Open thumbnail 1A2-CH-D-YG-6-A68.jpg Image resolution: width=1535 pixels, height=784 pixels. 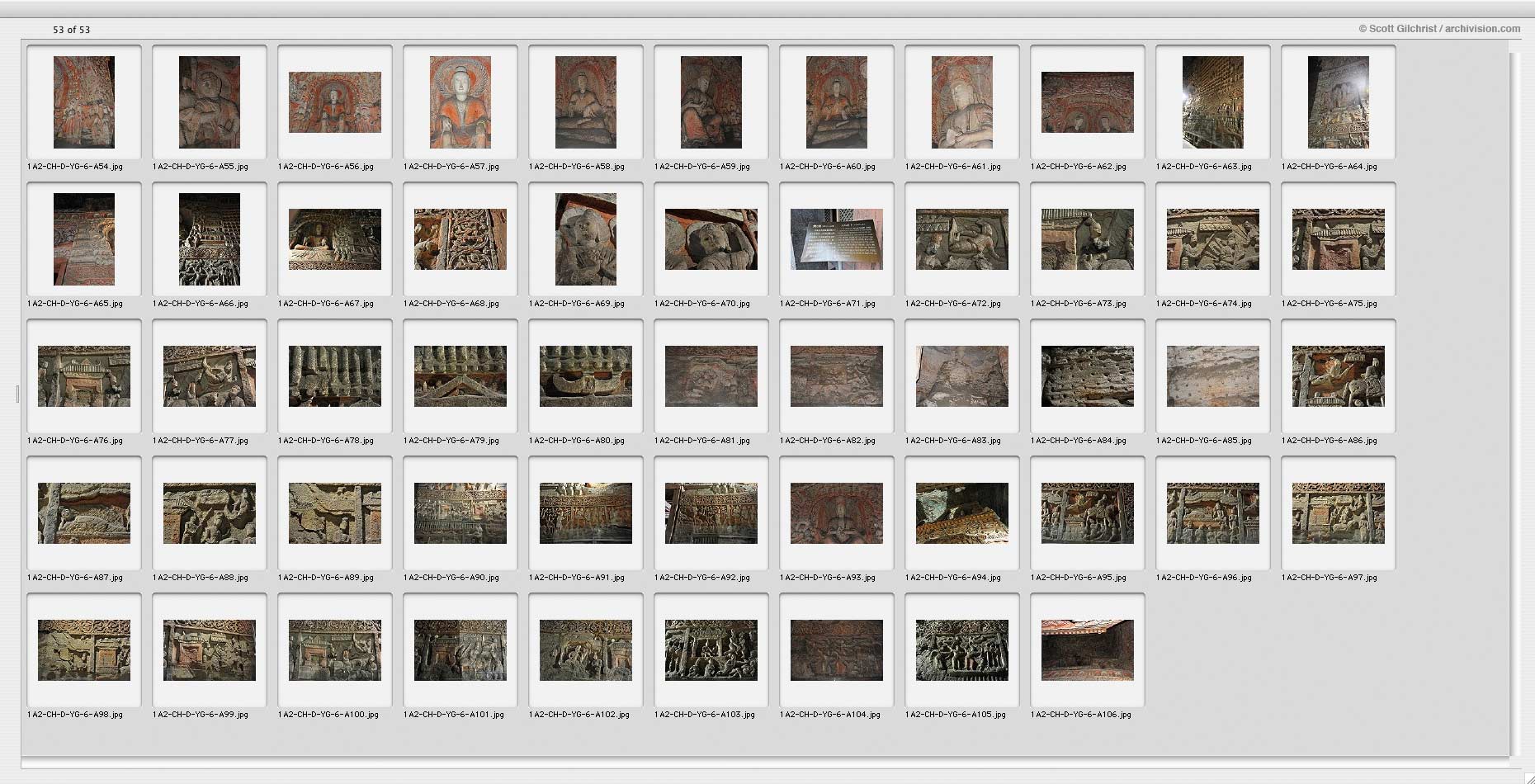pos(460,239)
